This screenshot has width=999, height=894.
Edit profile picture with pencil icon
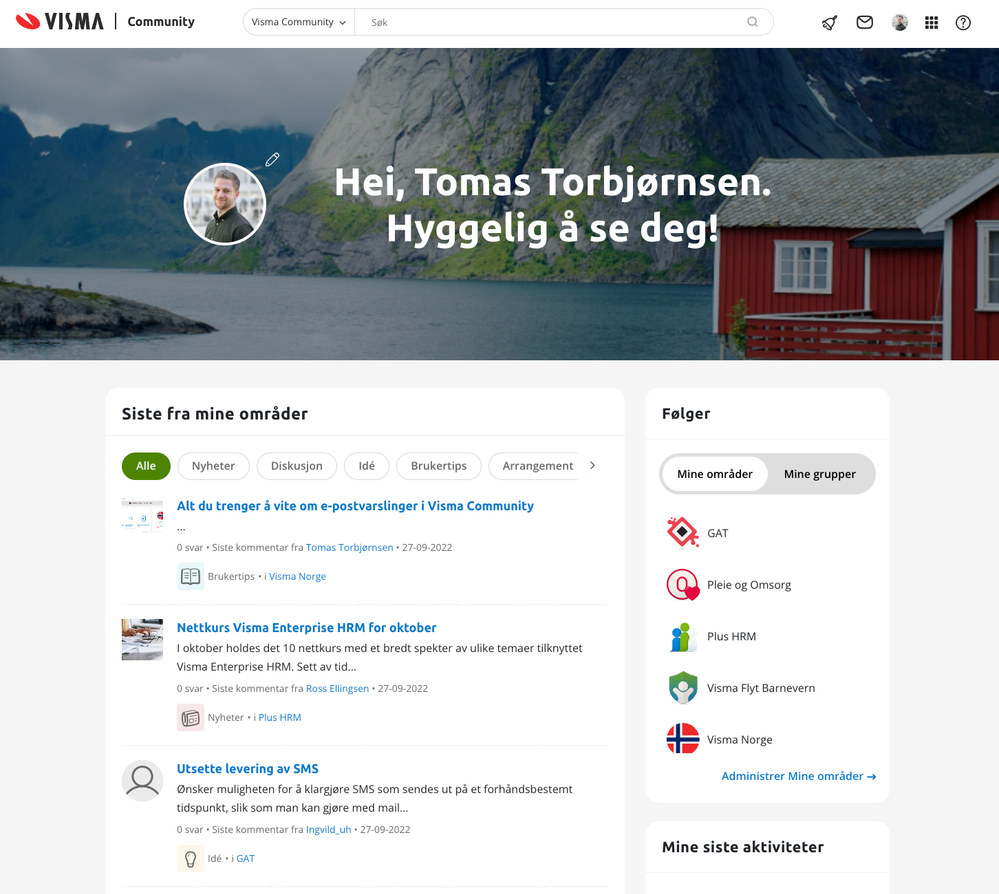(x=272, y=159)
